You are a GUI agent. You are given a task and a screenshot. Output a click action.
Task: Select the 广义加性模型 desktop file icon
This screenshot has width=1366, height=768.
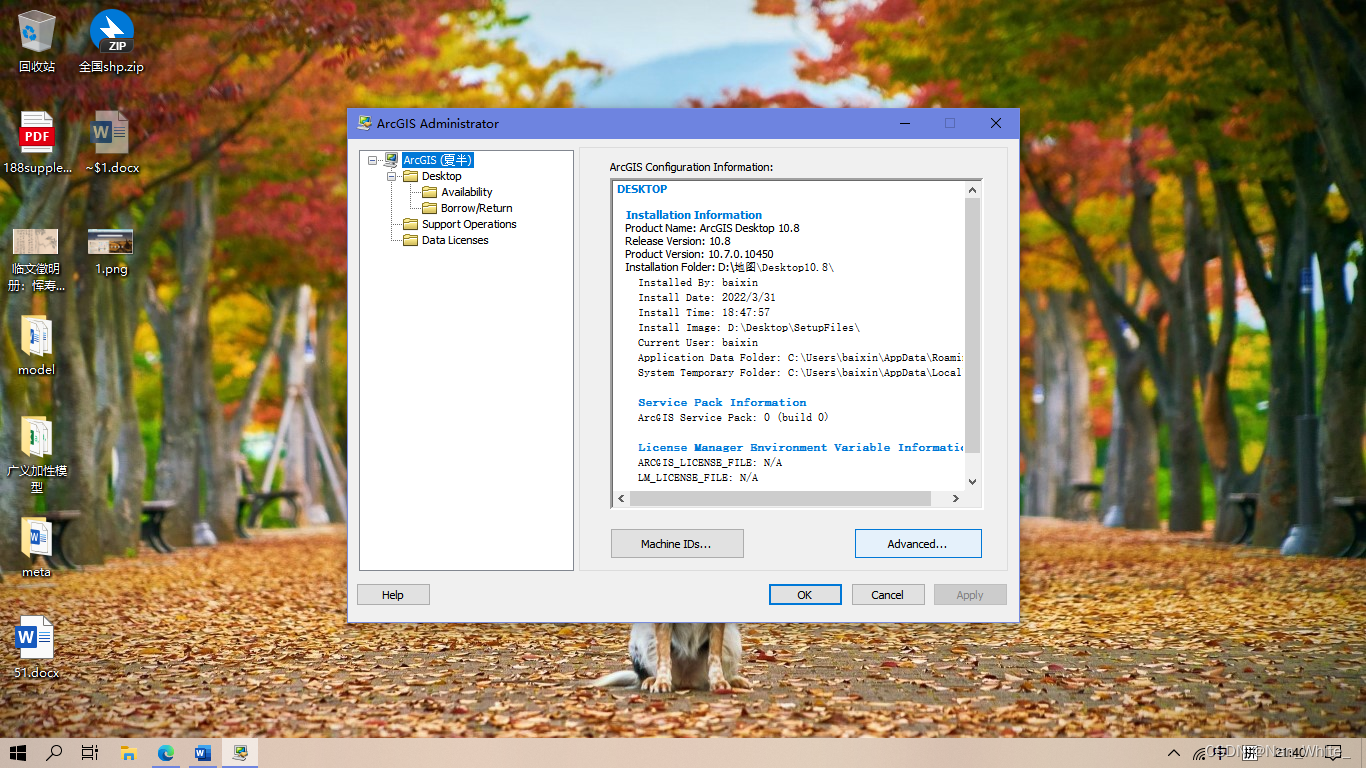click(37, 455)
